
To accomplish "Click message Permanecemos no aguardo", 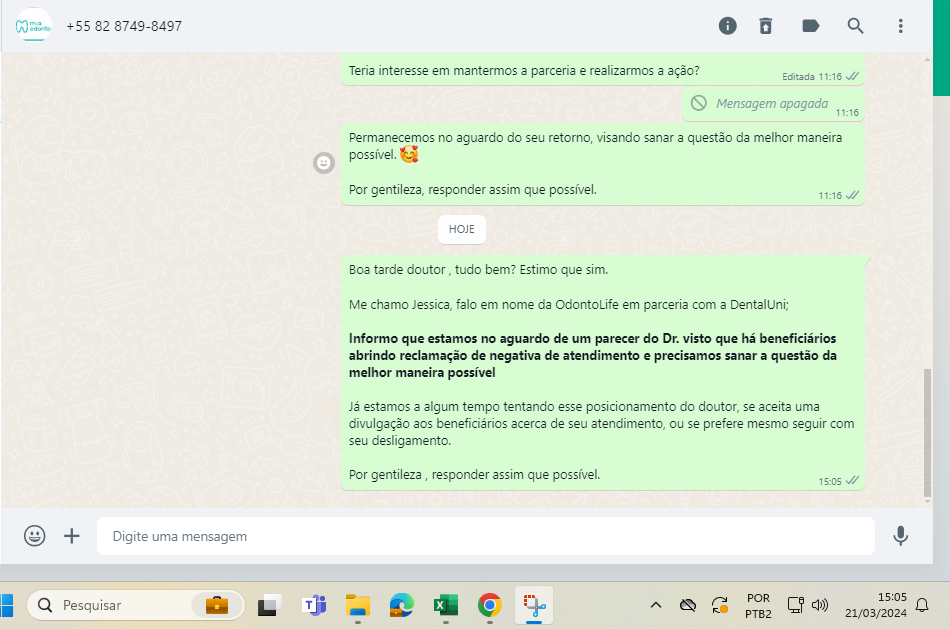I will point(602,164).
